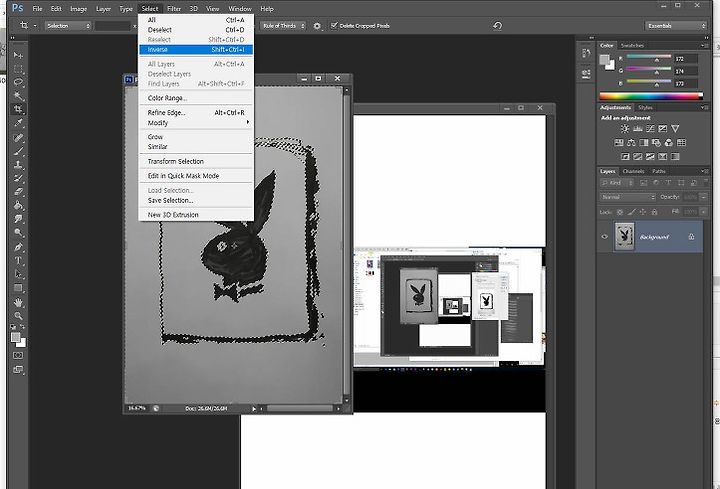Select the Pen tool
Screen dimensions: 720x489
pyautogui.click(x=18, y=247)
